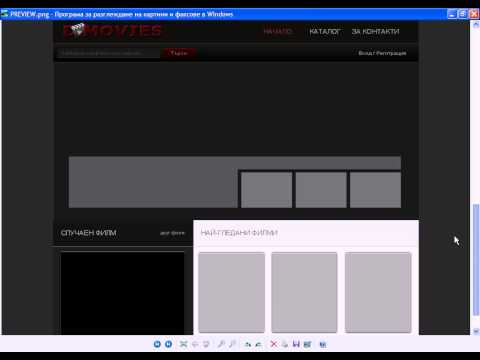Rotate the image clockwise

[x=247, y=344]
